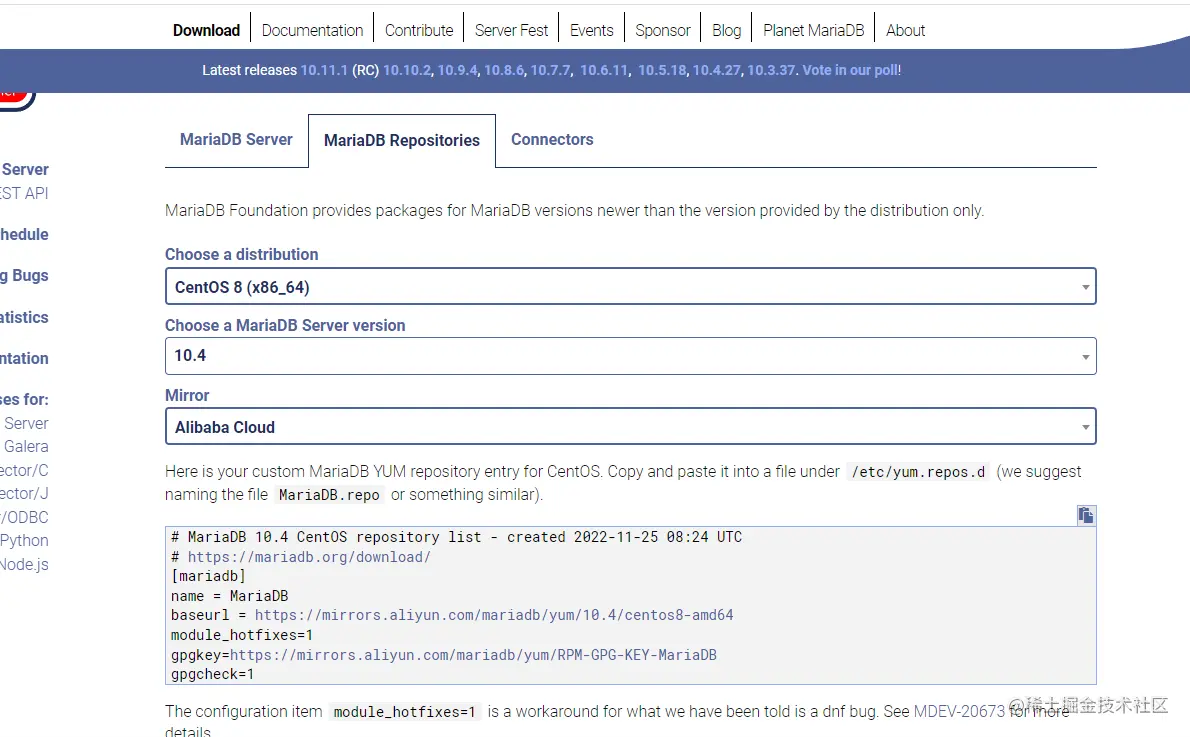Open release 10.10.2 link
The image size is (1190, 737).
[x=407, y=70]
